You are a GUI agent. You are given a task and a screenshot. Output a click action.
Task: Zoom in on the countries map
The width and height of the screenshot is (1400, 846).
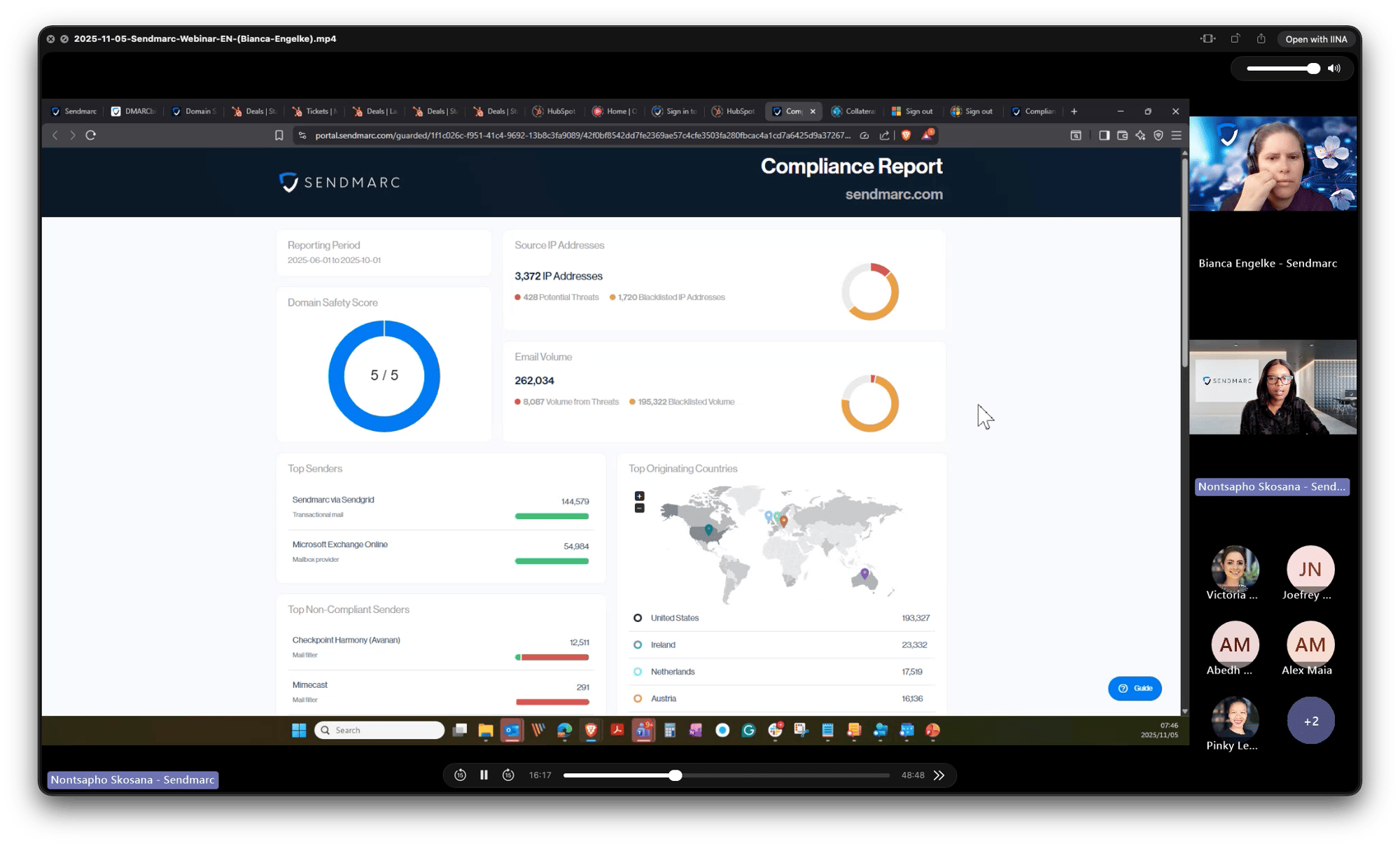pyautogui.click(x=639, y=496)
